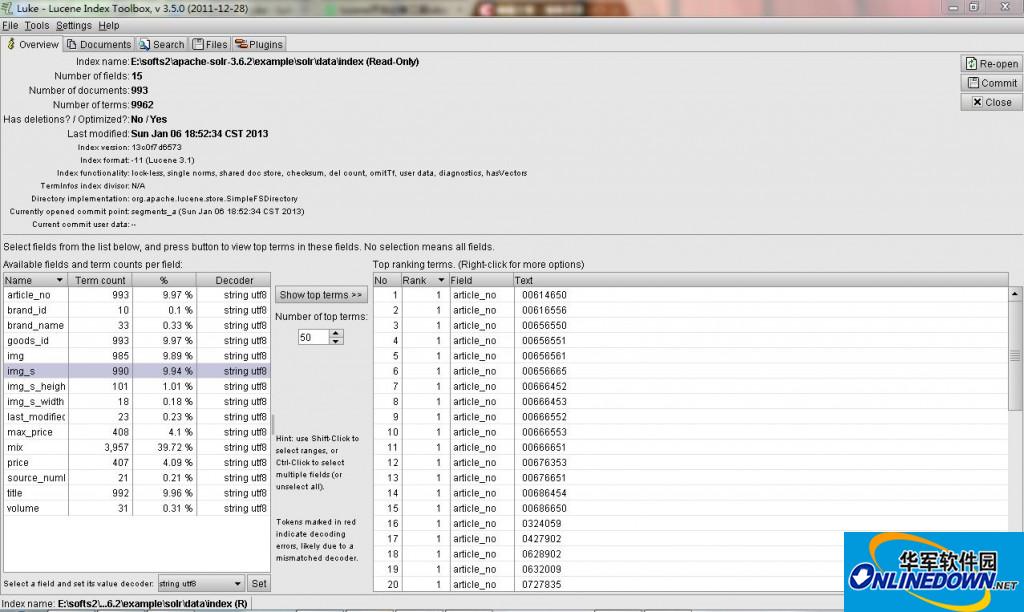Click term 00676353 in top terms

click(544, 462)
